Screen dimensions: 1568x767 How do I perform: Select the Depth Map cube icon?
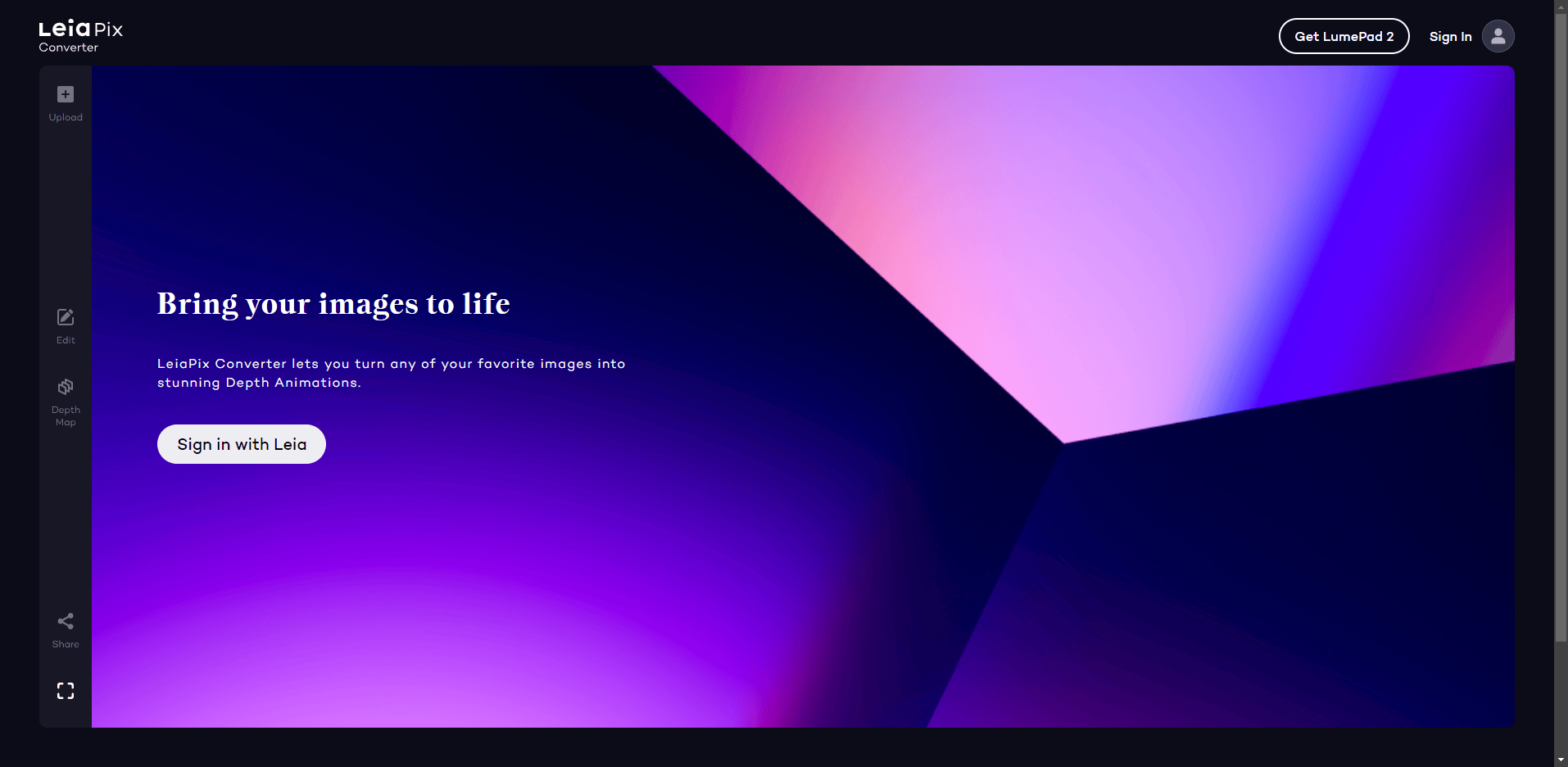click(66, 387)
